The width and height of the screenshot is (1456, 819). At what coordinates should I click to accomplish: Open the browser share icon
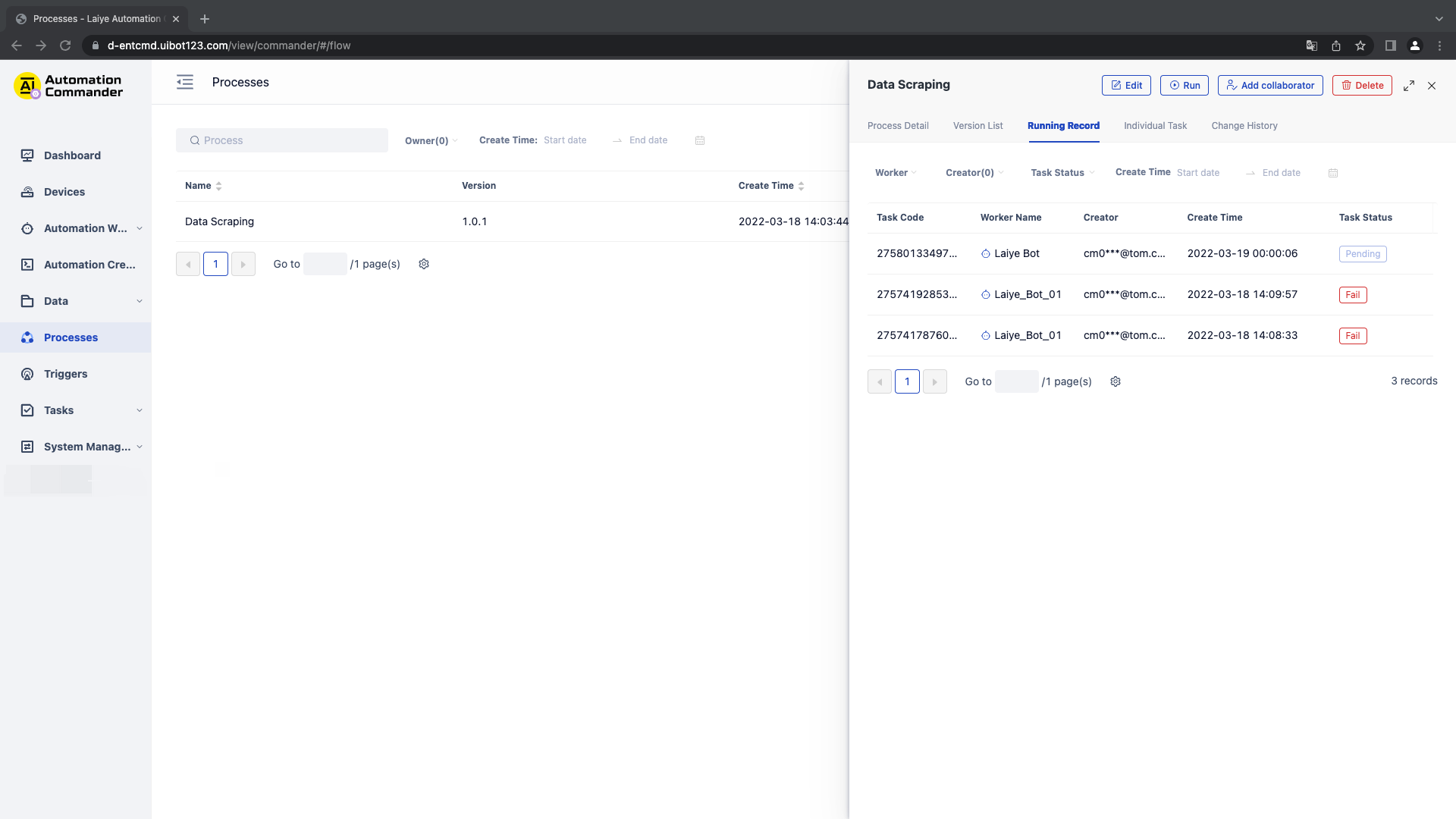click(x=1336, y=45)
